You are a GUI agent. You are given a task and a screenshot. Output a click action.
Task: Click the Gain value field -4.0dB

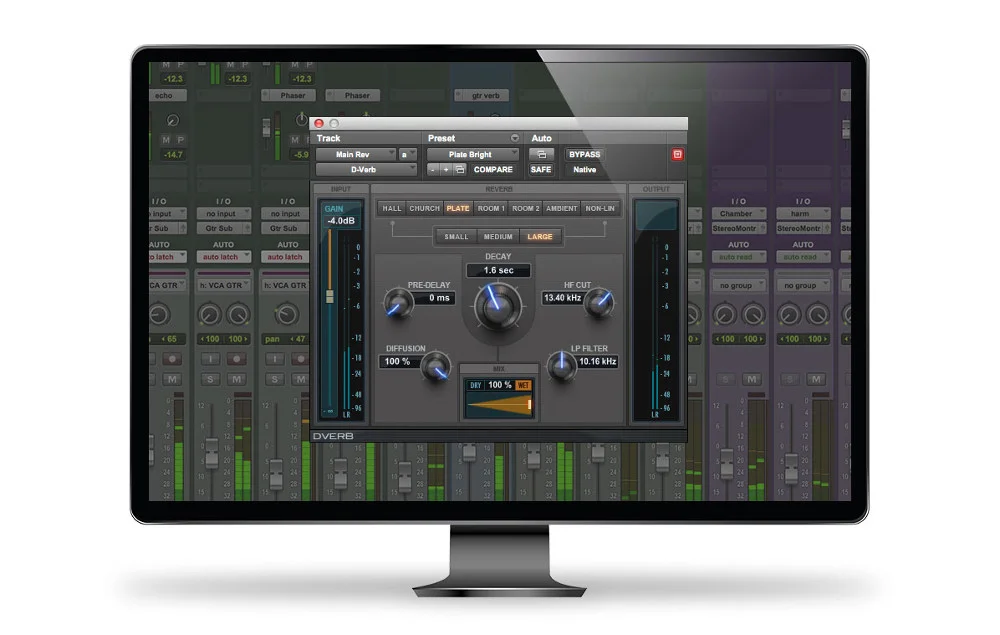(341, 221)
